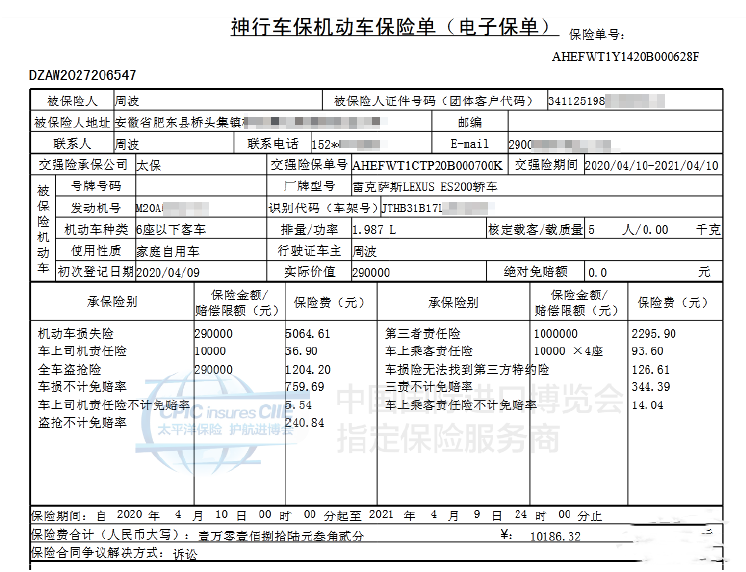The width and height of the screenshot is (746, 572).
Task: Select insured name 周波 beside 被保险人
Action: point(126,102)
